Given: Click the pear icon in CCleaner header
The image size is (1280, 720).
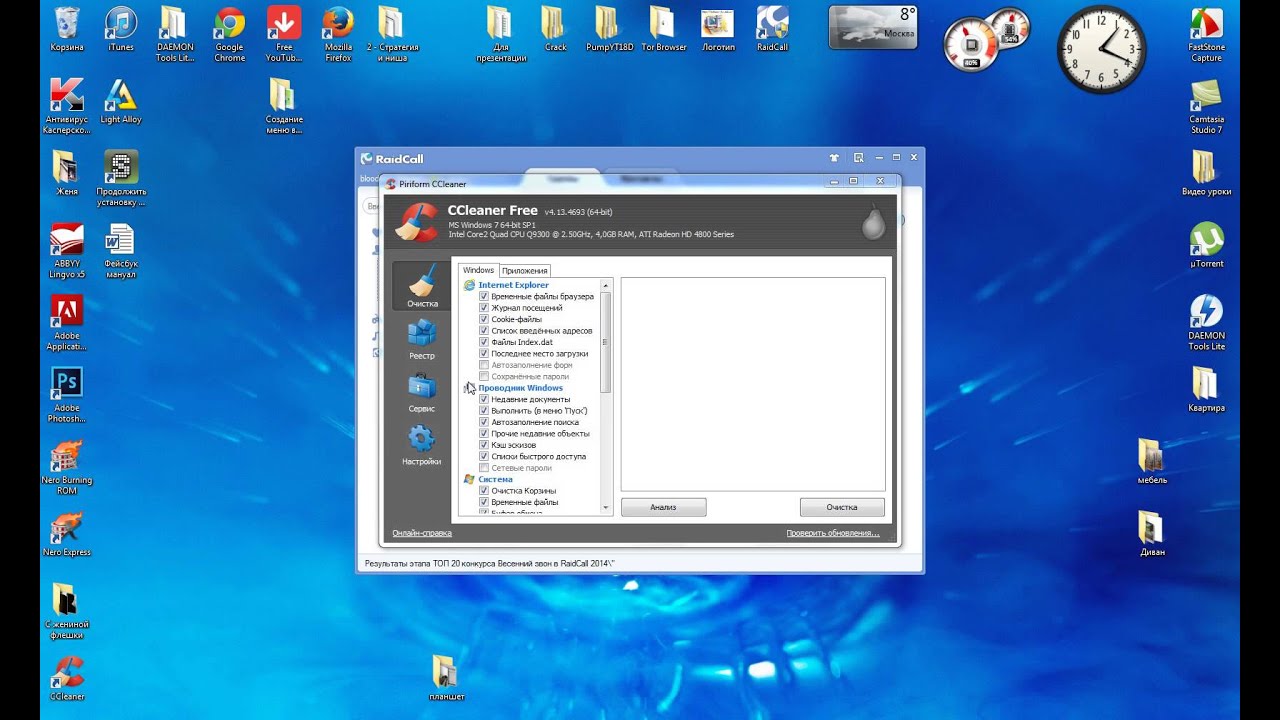Looking at the screenshot, I should point(874,223).
